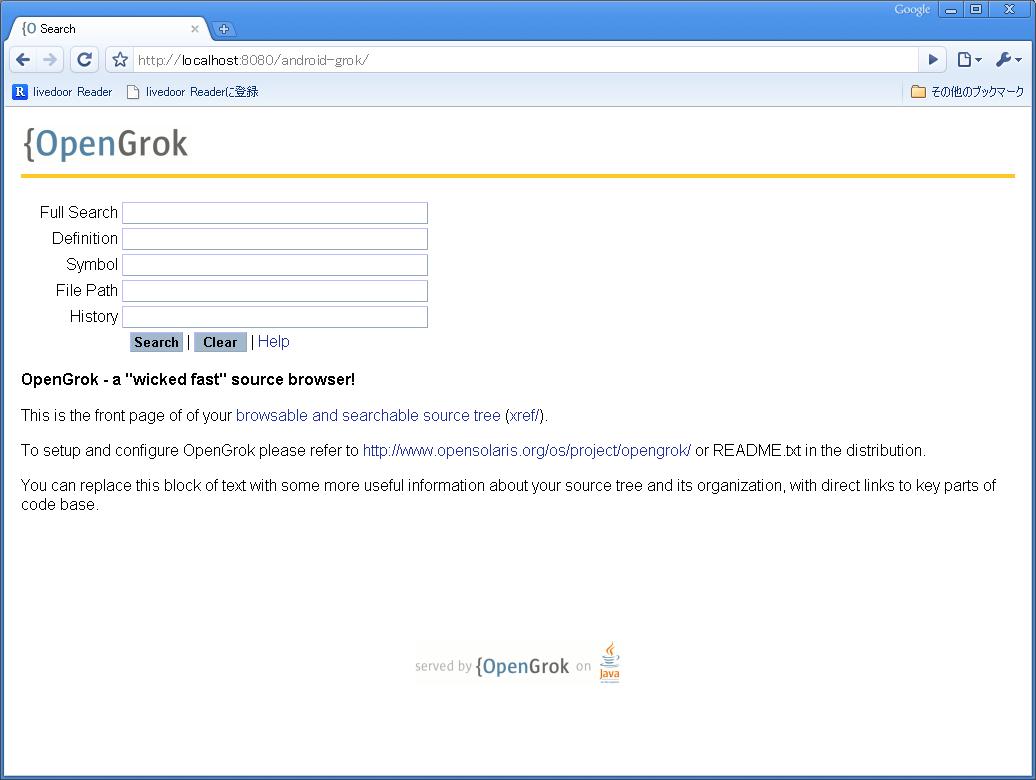Focus the URL address bar
The height and width of the screenshot is (780, 1036).
point(525,60)
